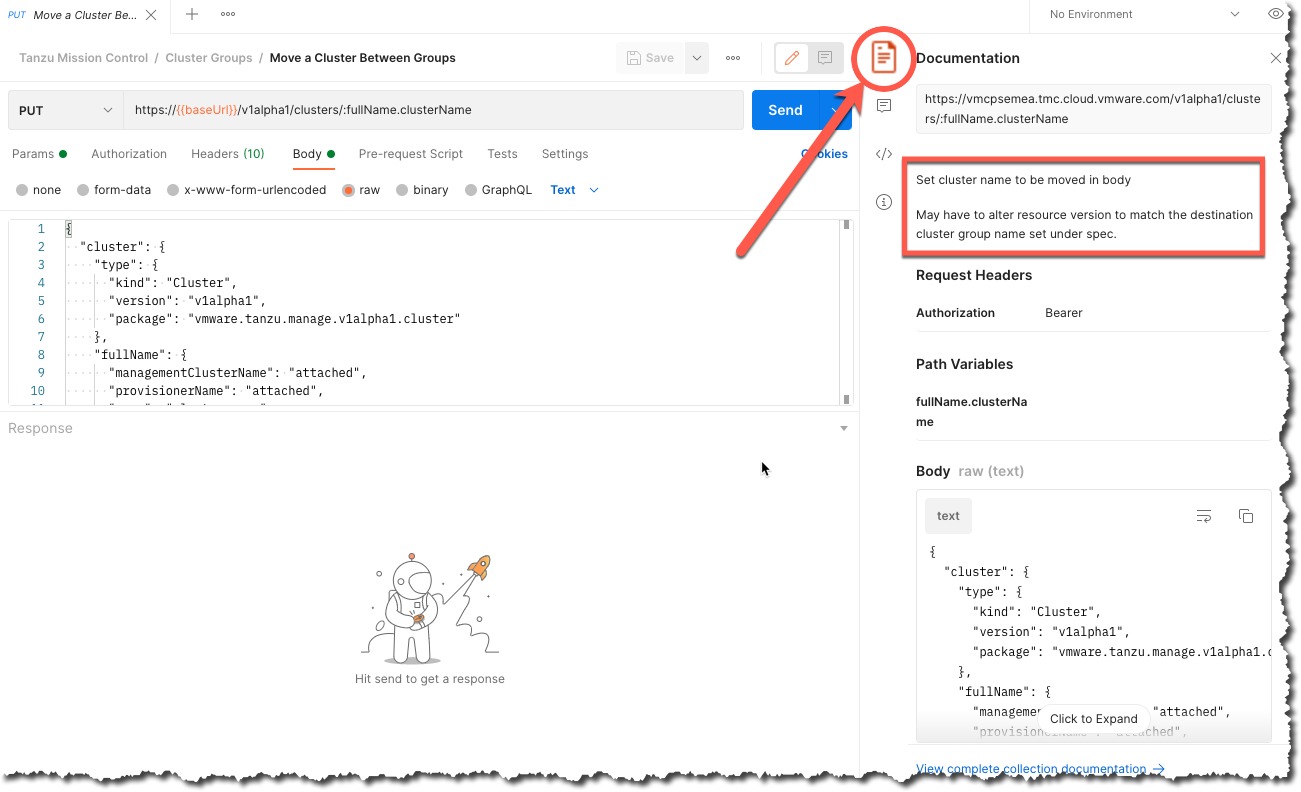Click the text language label in Documentation
The height and width of the screenshot is (792, 1301).
(948, 516)
